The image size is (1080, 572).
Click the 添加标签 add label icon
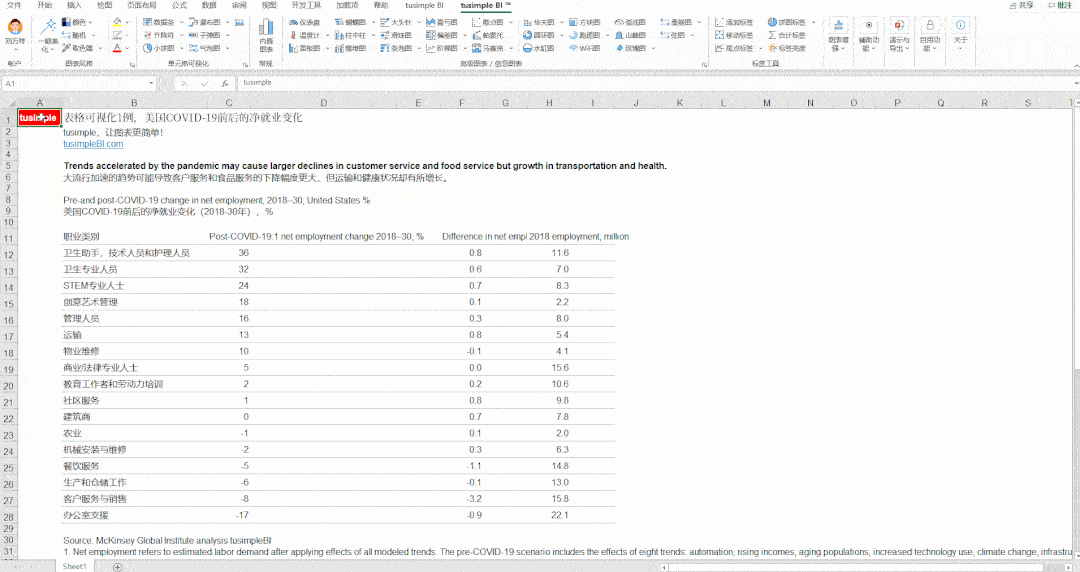click(735, 21)
